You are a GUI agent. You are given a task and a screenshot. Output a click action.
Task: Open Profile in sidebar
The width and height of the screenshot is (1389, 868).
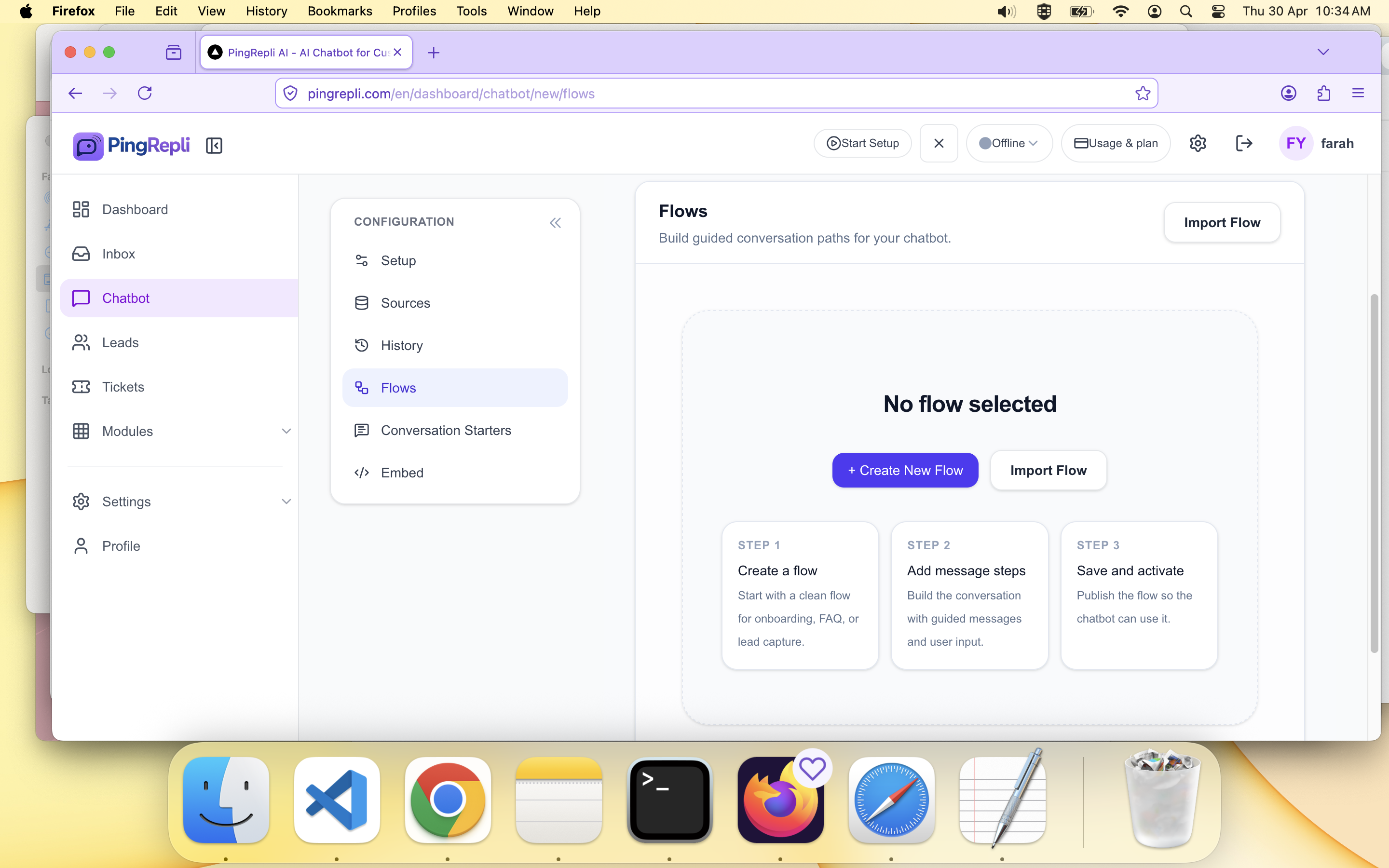tap(179, 546)
